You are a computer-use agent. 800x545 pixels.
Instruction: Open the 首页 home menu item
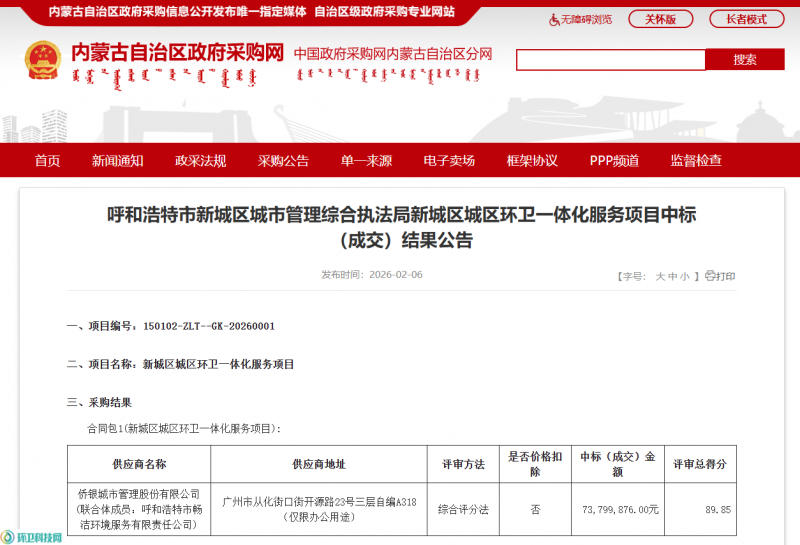[x=47, y=161]
